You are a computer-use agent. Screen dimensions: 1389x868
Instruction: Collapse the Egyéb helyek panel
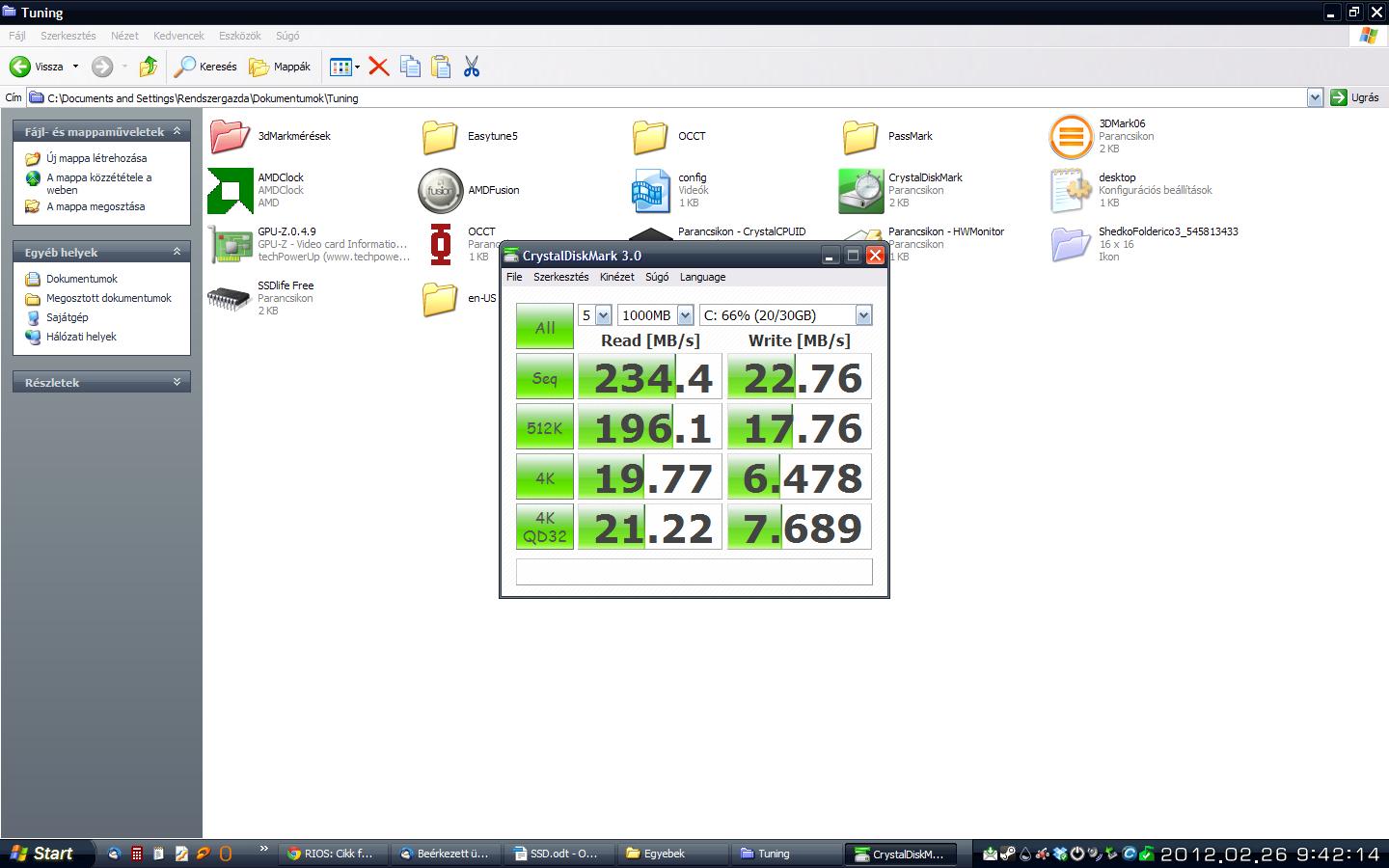pyautogui.click(x=177, y=252)
